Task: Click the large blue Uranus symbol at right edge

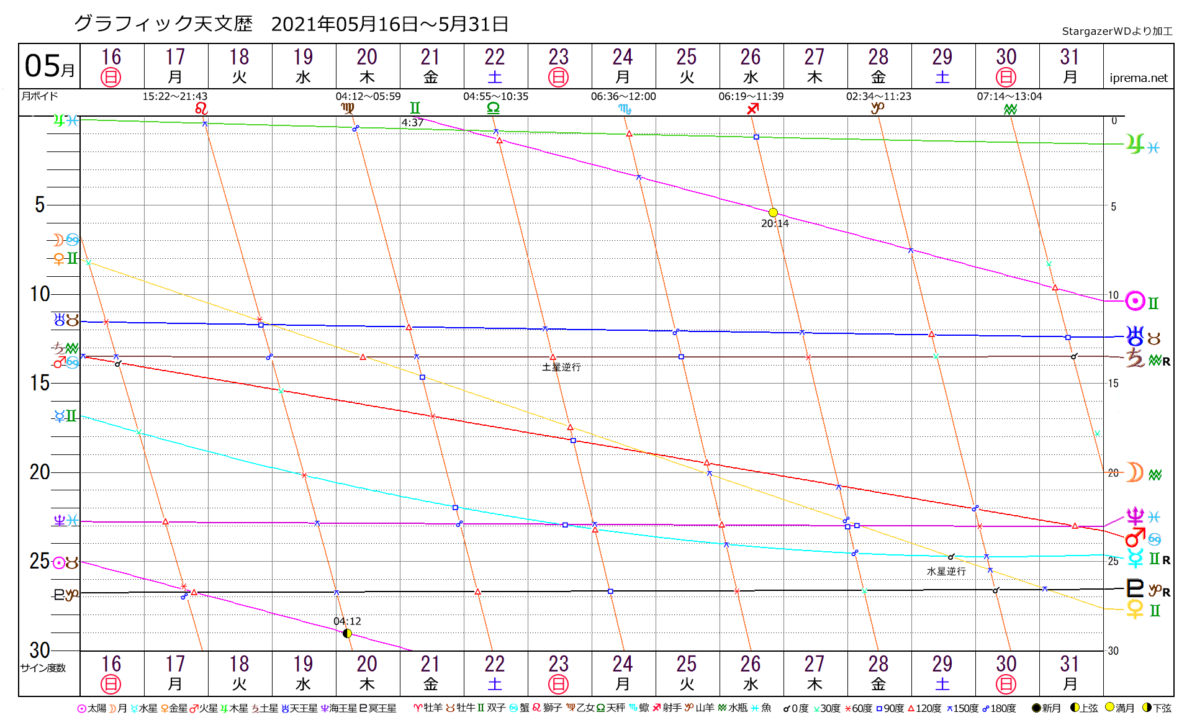Action: (x=1135, y=335)
